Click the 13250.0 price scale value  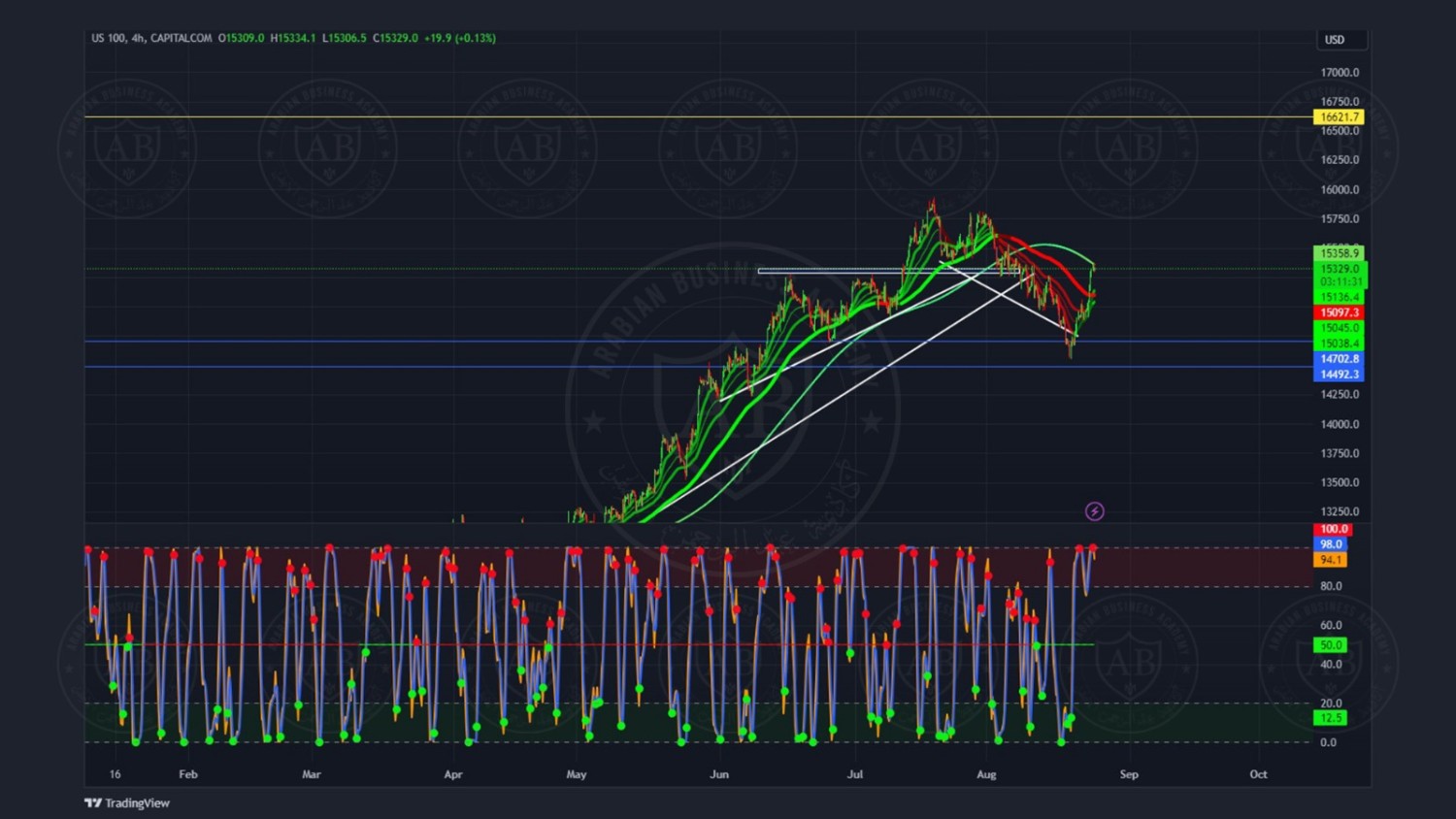point(1340,511)
